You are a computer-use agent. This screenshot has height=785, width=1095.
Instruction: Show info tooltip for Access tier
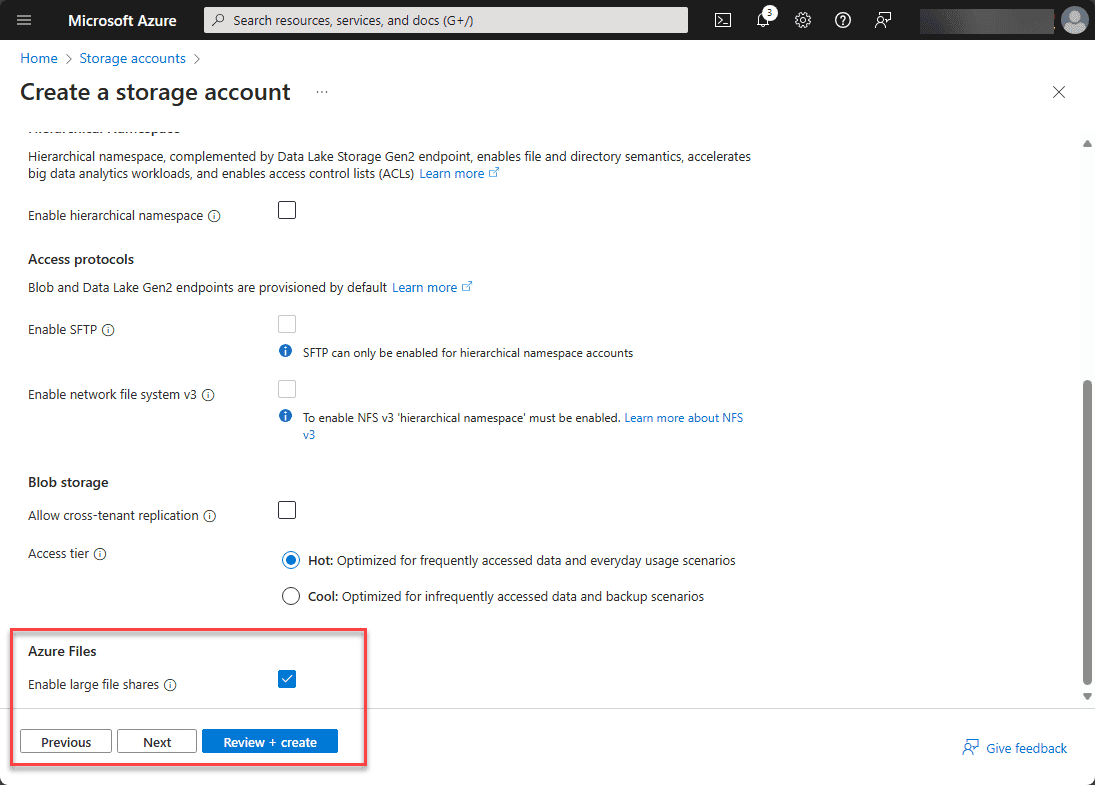(x=100, y=555)
